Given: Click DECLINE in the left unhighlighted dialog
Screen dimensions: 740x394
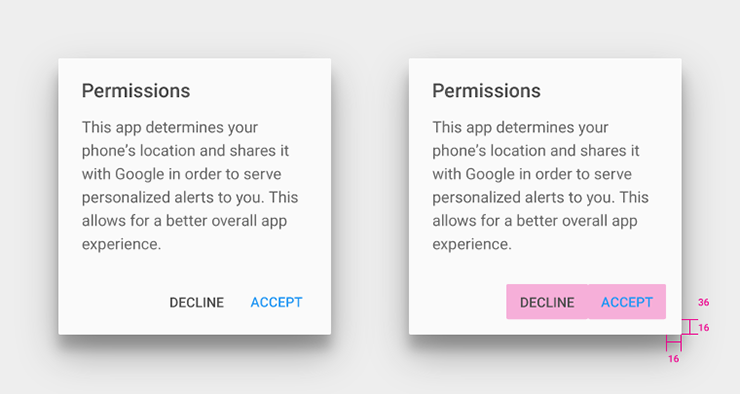Looking at the screenshot, I should click(x=197, y=302).
